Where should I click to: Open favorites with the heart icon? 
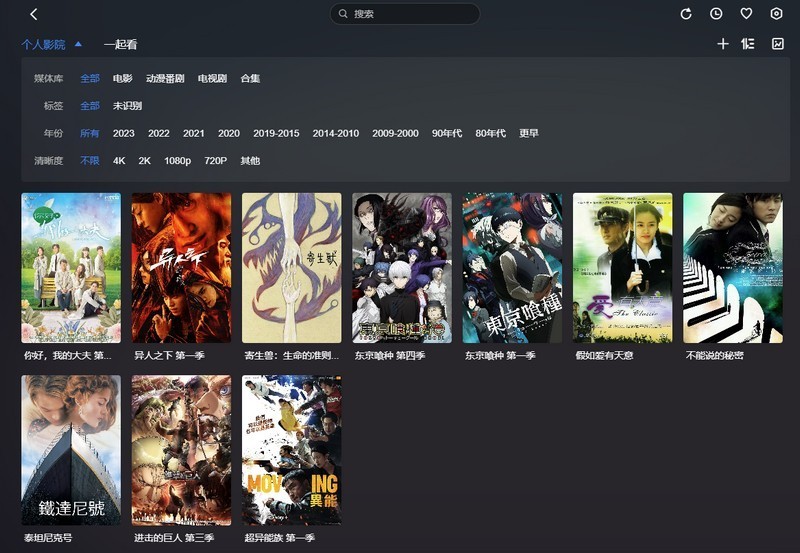click(746, 14)
